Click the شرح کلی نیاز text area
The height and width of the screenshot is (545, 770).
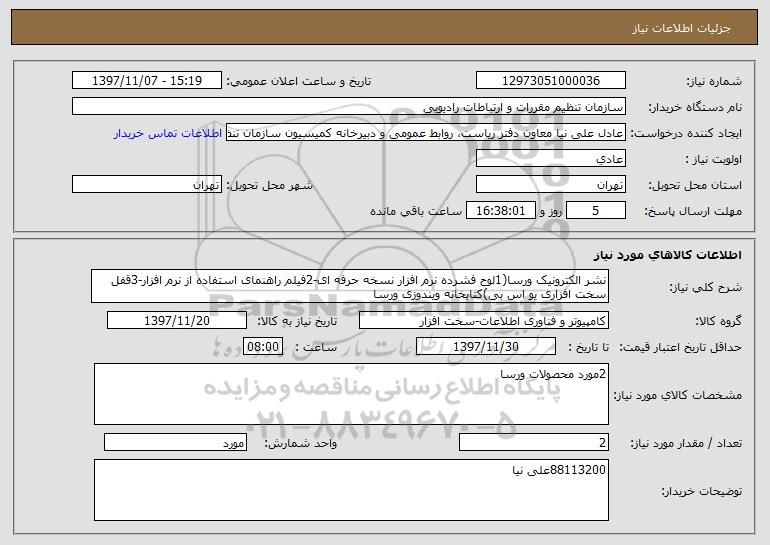click(x=350, y=286)
